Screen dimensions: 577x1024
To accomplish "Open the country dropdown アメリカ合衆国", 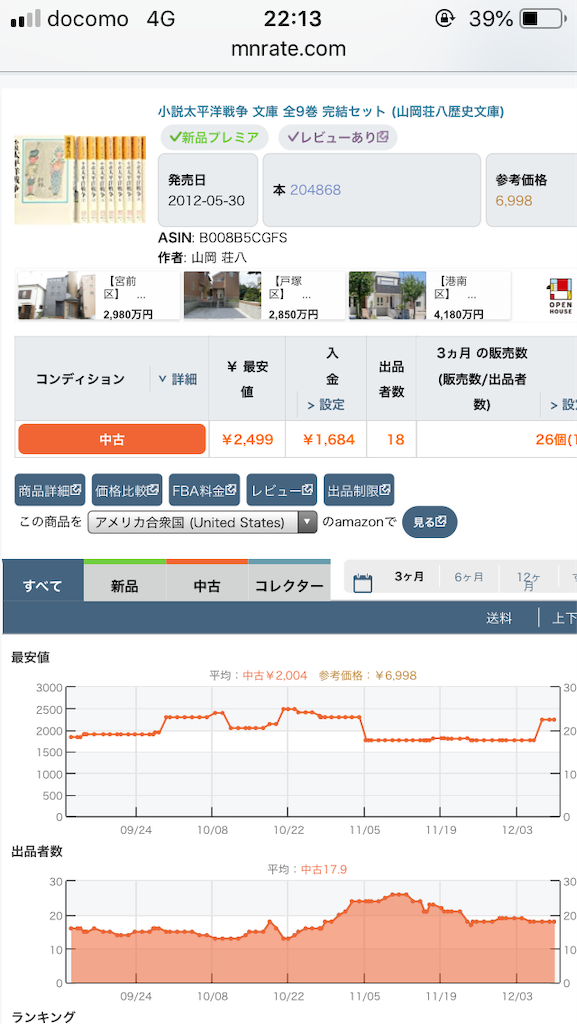I will pos(202,522).
